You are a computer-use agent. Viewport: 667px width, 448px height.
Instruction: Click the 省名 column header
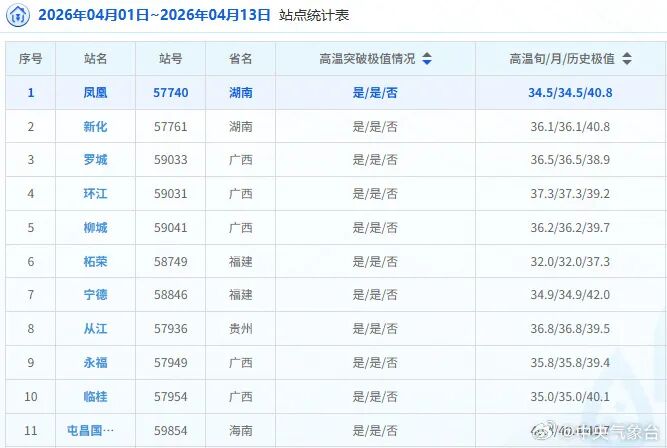[x=240, y=60]
